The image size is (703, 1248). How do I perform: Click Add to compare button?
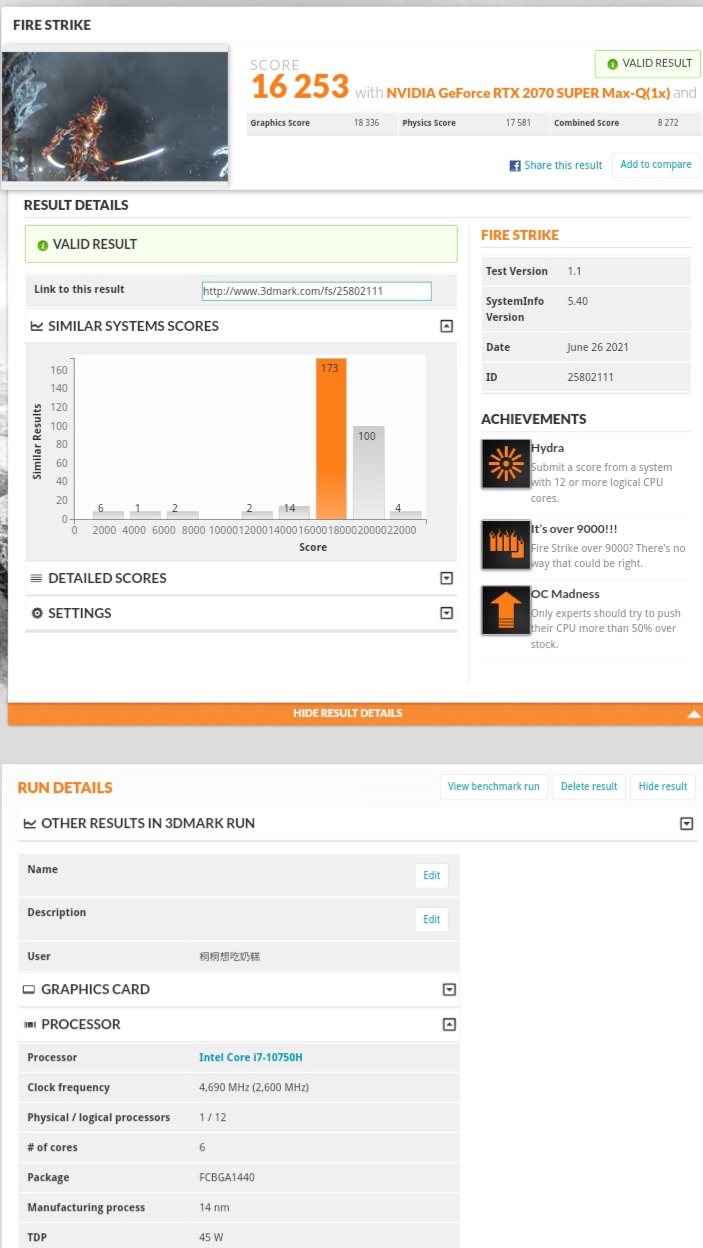[x=656, y=165]
